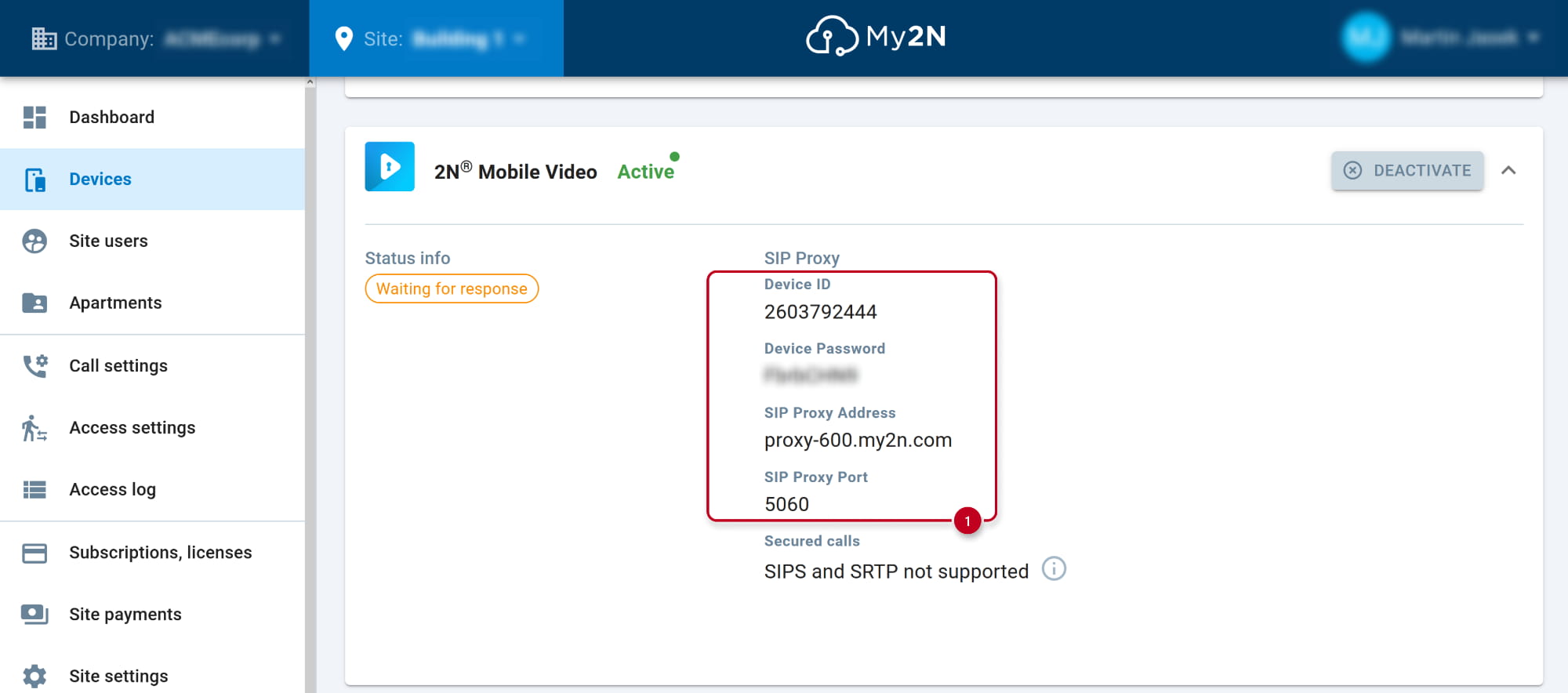The image size is (1568, 693).
Task: Click the Site payments money icon
Action: 34,615
